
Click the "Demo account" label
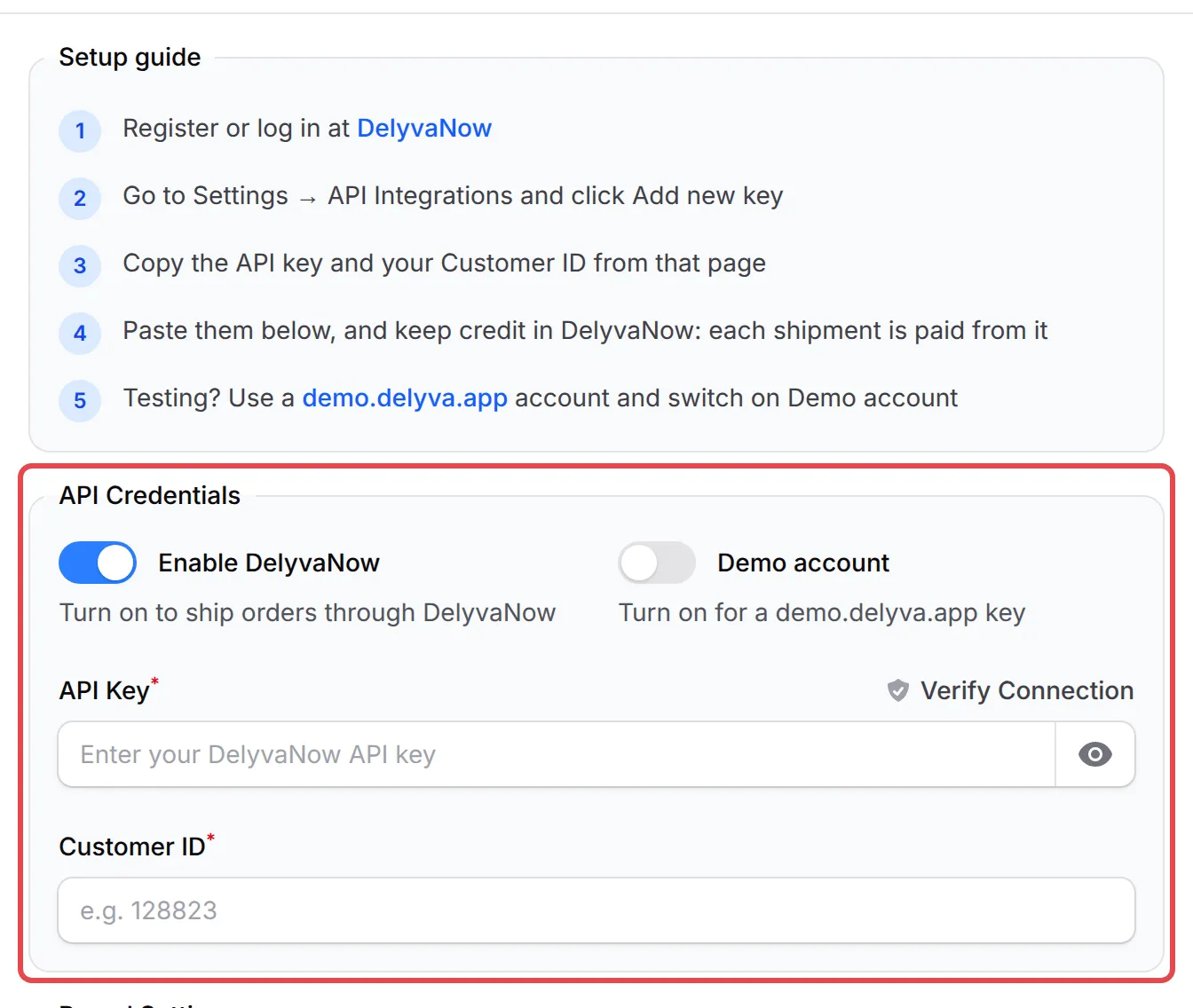pos(803,563)
